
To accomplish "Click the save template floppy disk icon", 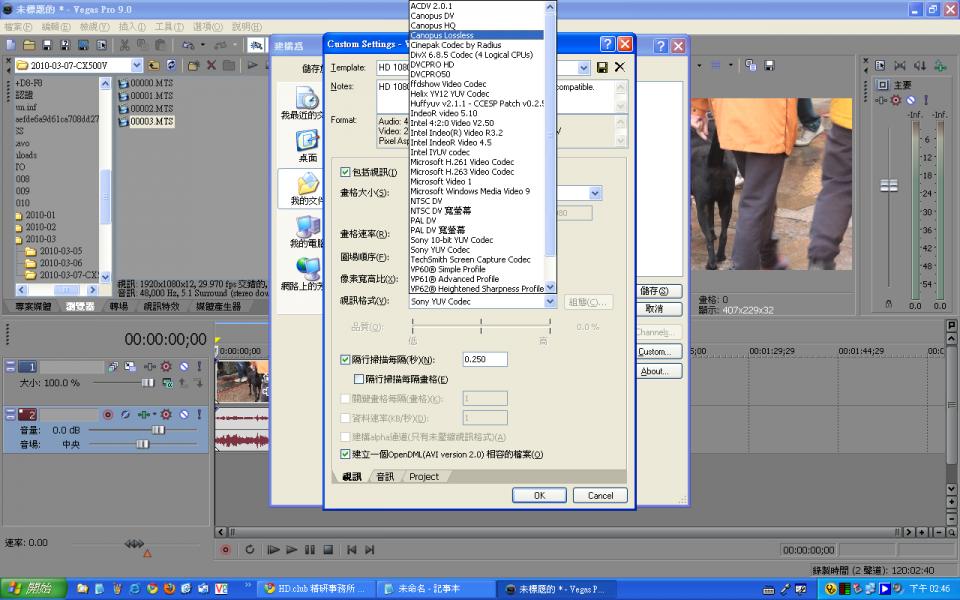I will (602, 67).
